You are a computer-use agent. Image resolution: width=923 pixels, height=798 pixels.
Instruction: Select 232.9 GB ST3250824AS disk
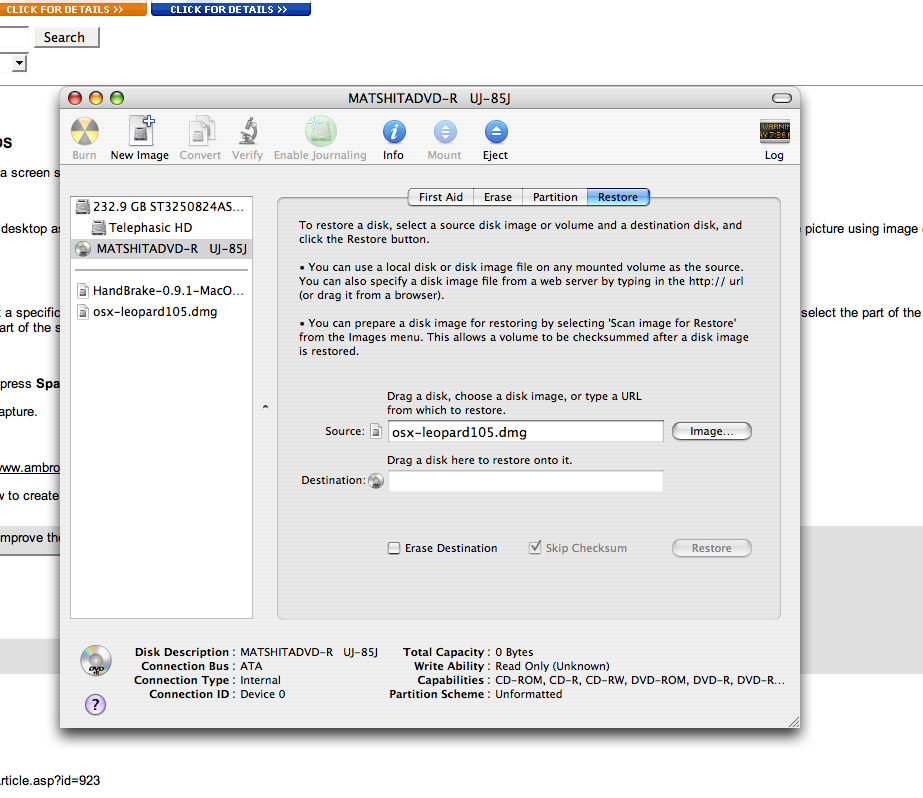tap(161, 207)
